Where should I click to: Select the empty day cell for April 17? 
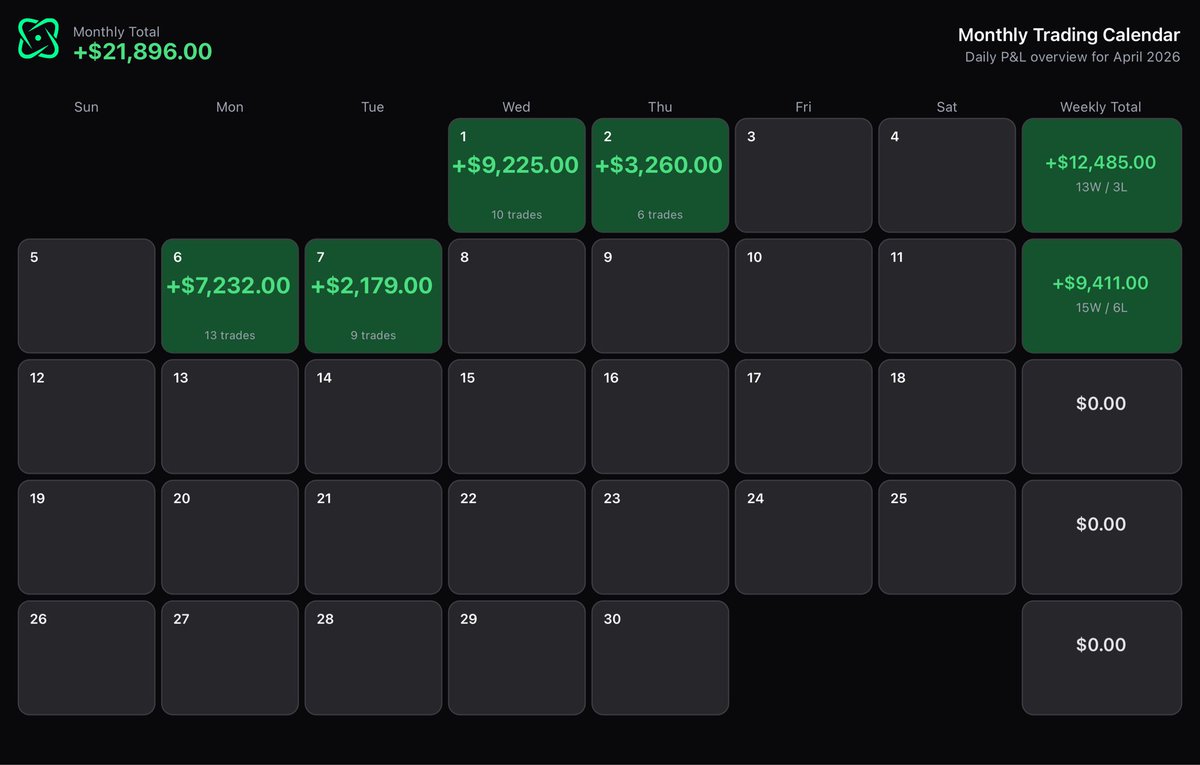coord(803,417)
